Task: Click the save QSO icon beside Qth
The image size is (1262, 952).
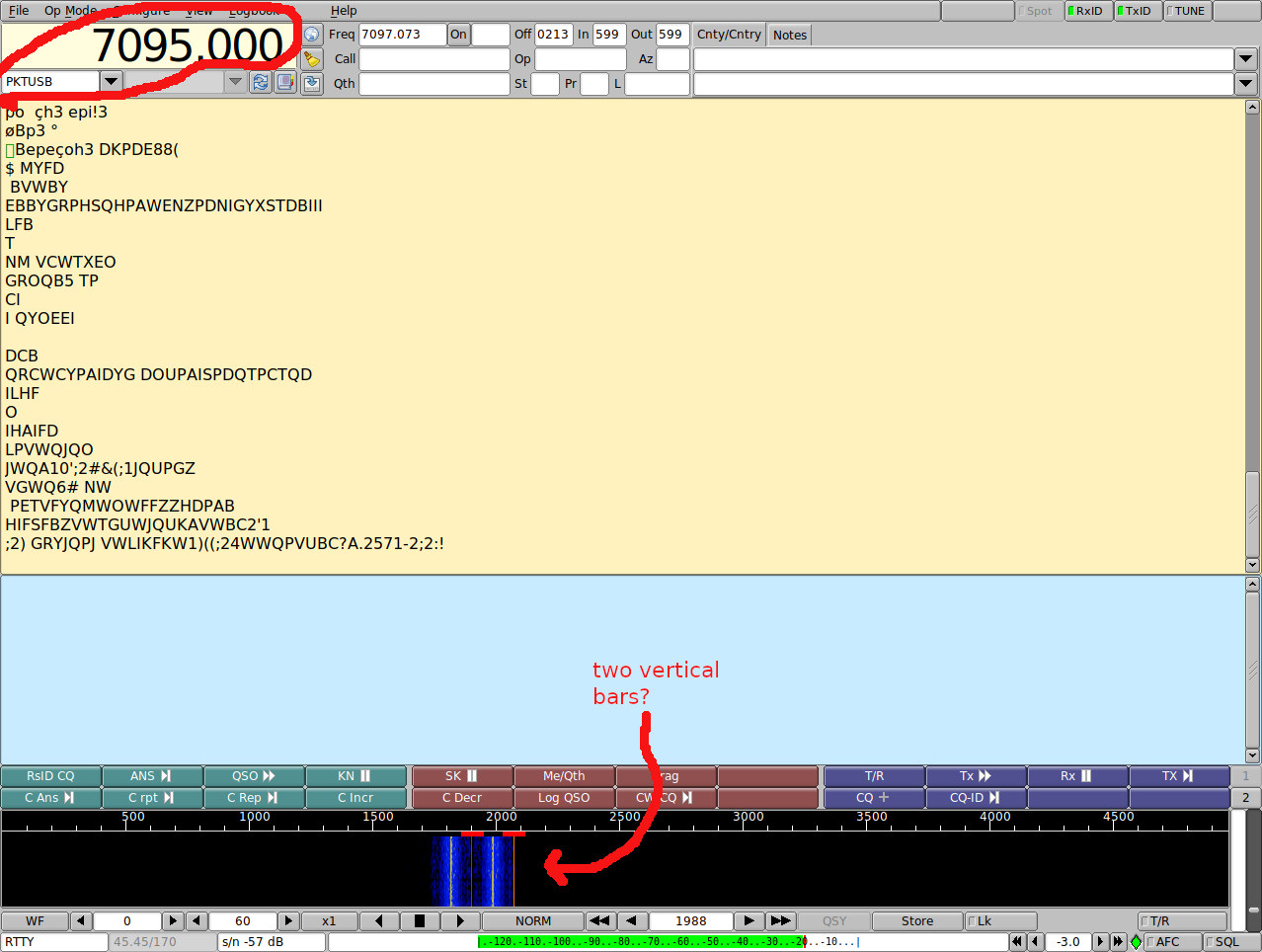Action: (x=312, y=83)
